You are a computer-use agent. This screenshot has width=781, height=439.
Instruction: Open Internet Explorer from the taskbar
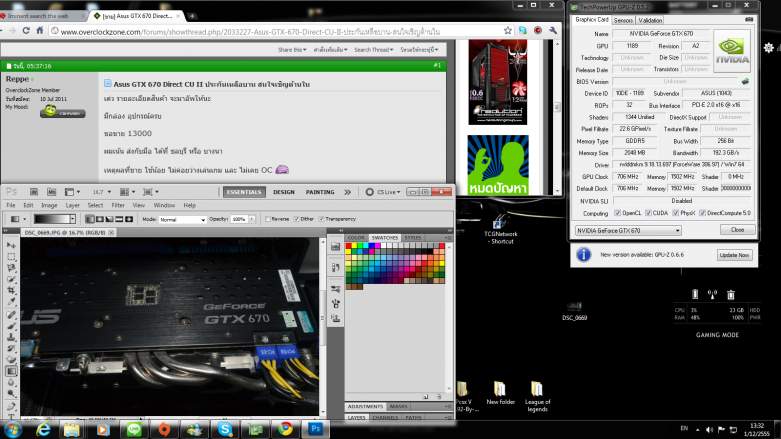[x=43, y=429]
